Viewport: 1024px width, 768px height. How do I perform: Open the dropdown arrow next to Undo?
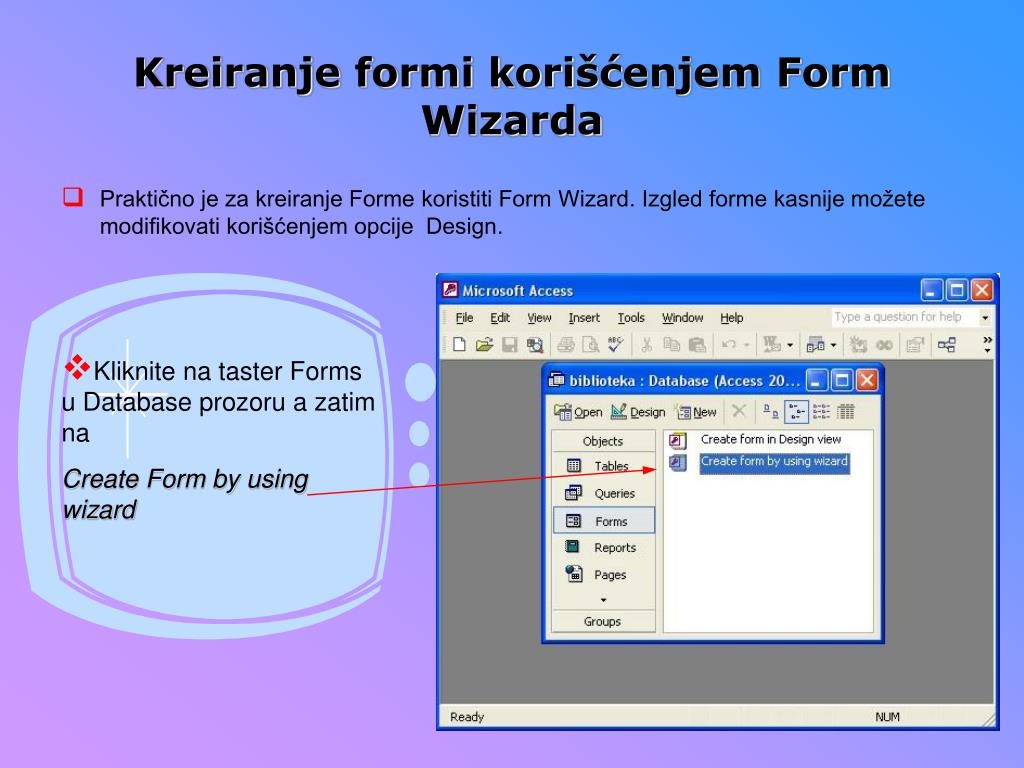coord(746,345)
